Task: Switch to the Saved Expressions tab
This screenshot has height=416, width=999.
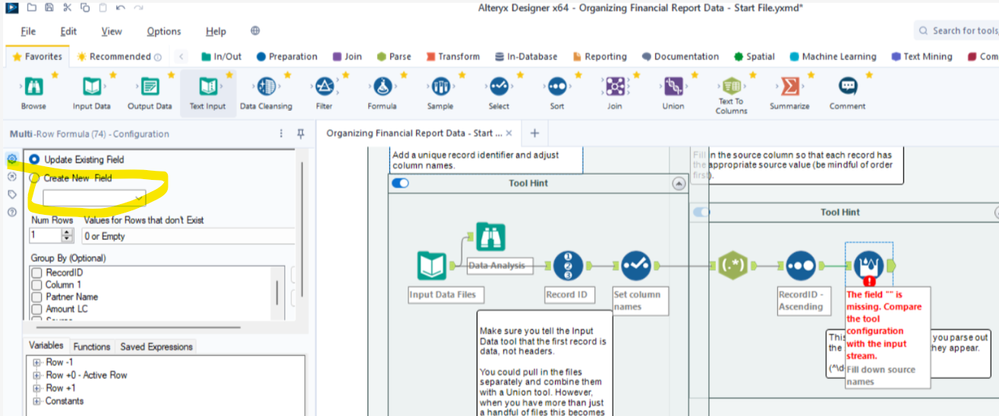Action: (156, 347)
